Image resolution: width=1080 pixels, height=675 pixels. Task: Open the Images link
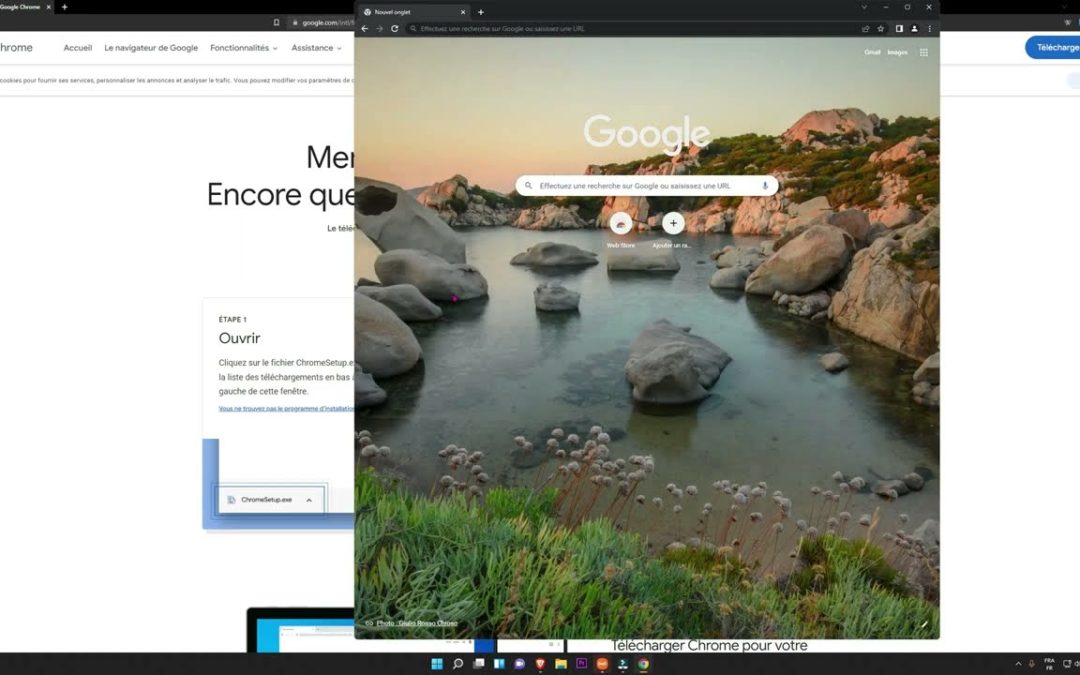pos(897,52)
